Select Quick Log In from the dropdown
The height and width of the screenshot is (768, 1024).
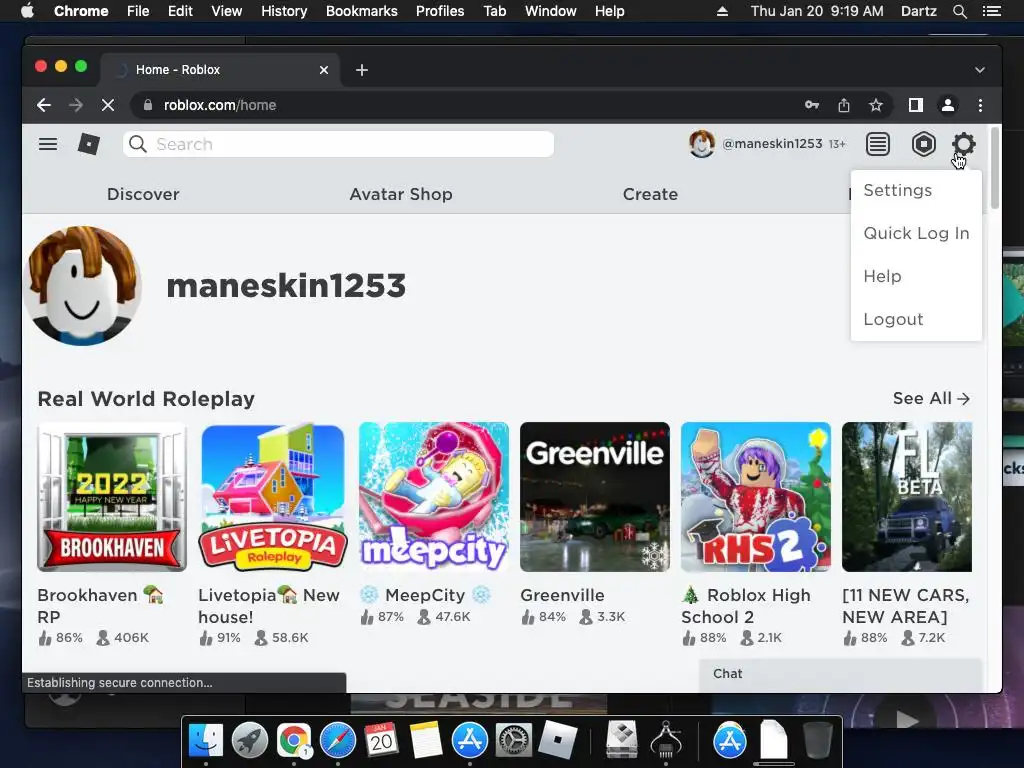point(916,233)
